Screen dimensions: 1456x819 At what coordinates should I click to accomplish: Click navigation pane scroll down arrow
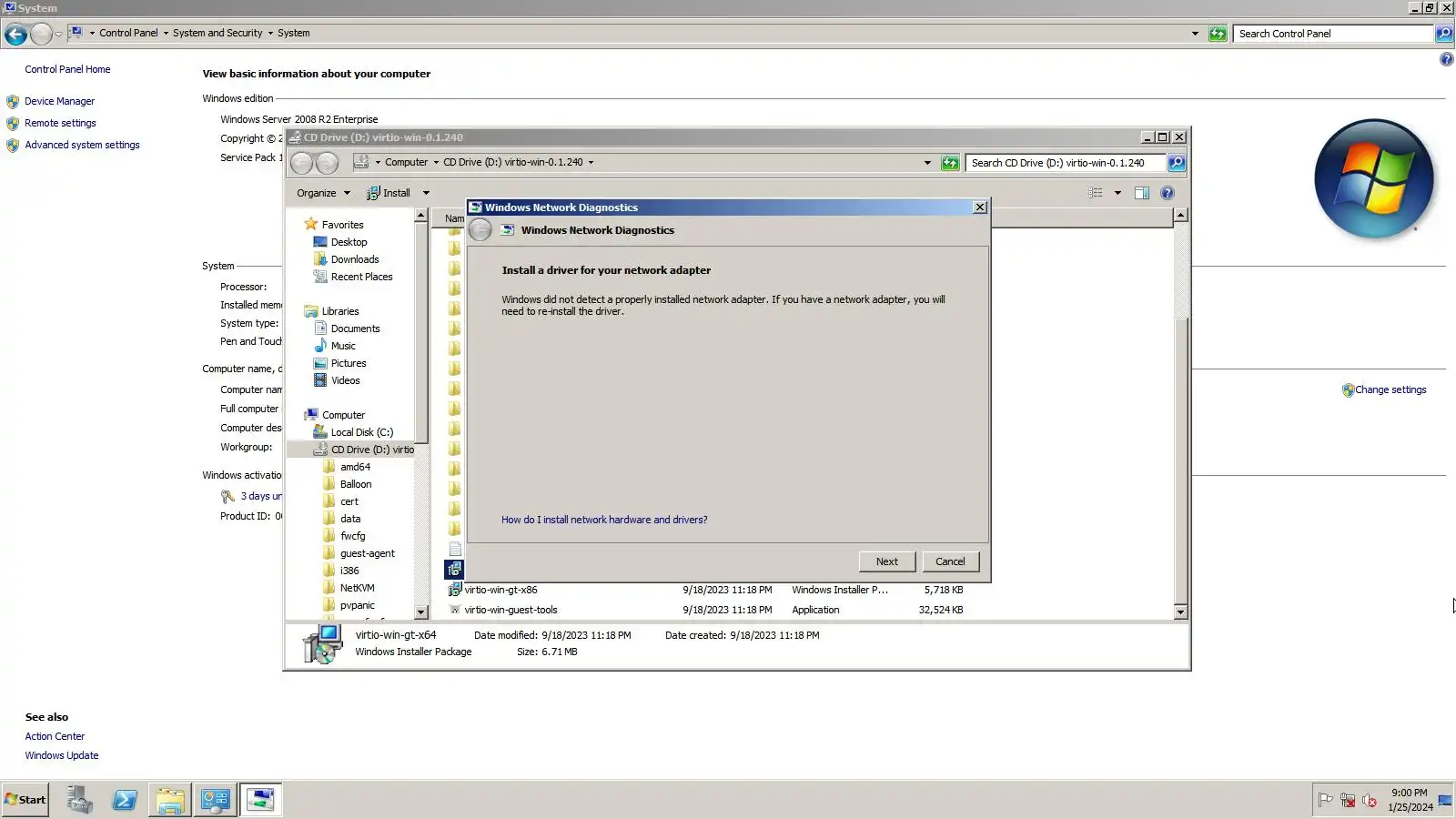pyautogui.click(x=420, y=612)
